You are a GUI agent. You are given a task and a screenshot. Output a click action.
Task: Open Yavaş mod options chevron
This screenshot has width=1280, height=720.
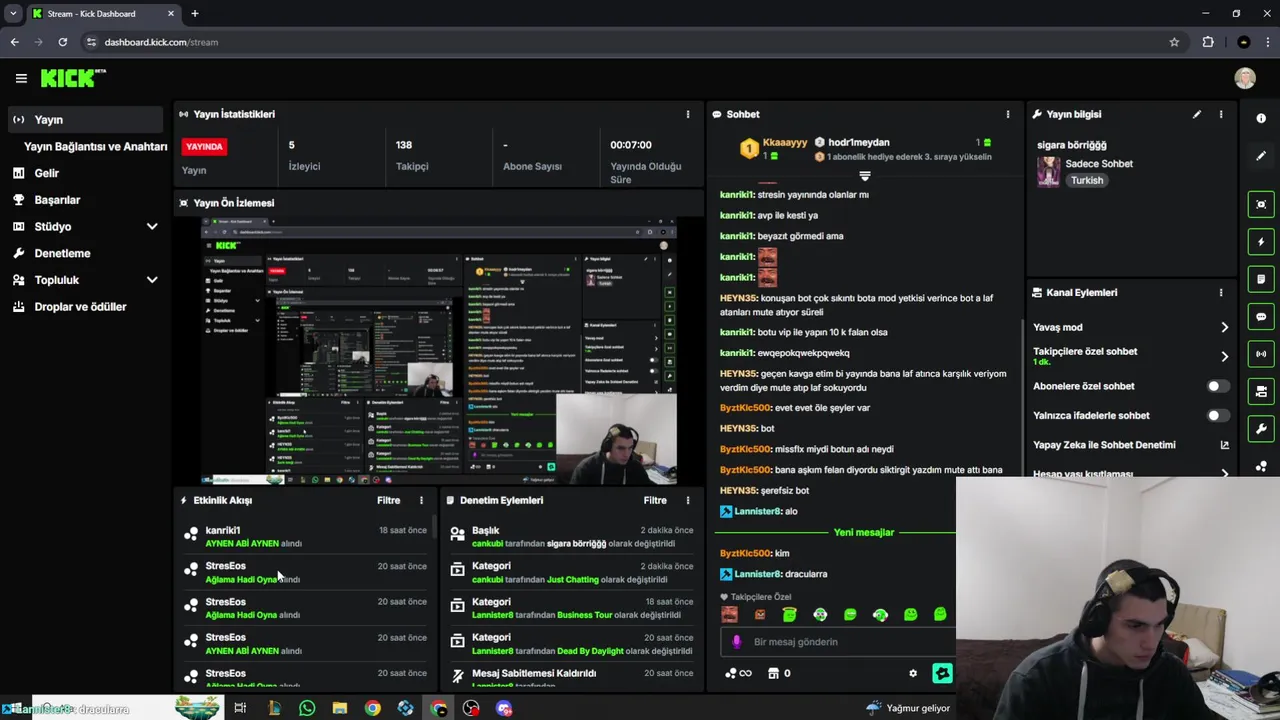pyautogui.click(x=1224, y=327)
